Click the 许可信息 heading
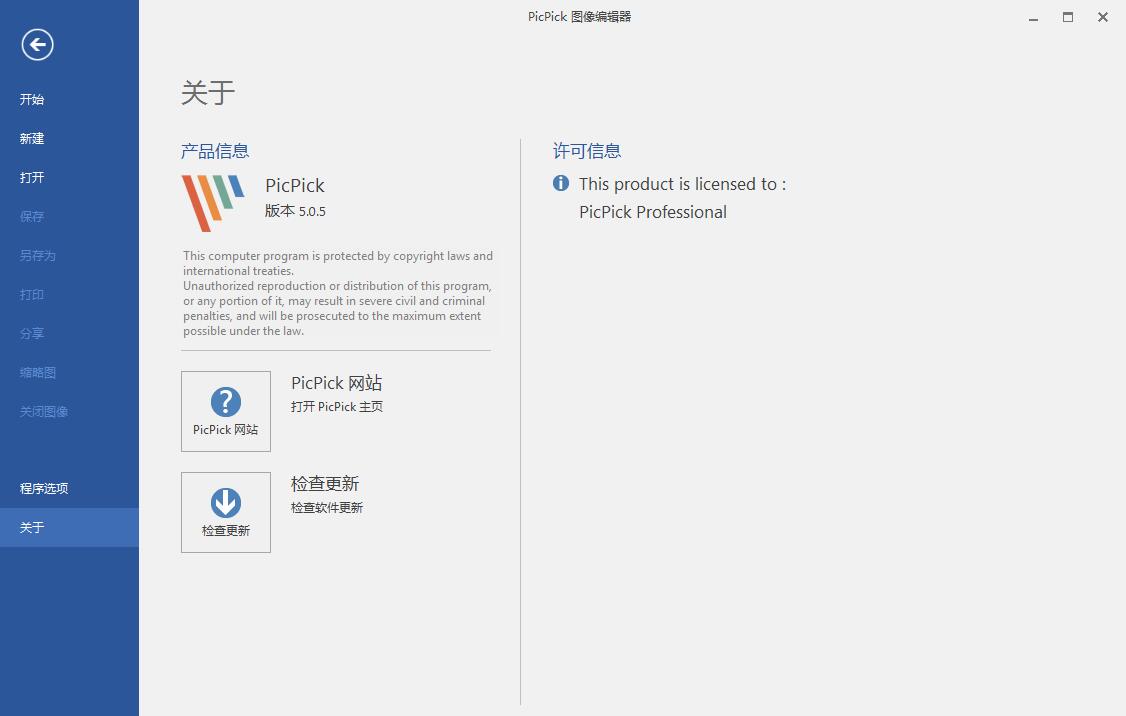Viewport: 1126px width, 716px height. (587, 151)
